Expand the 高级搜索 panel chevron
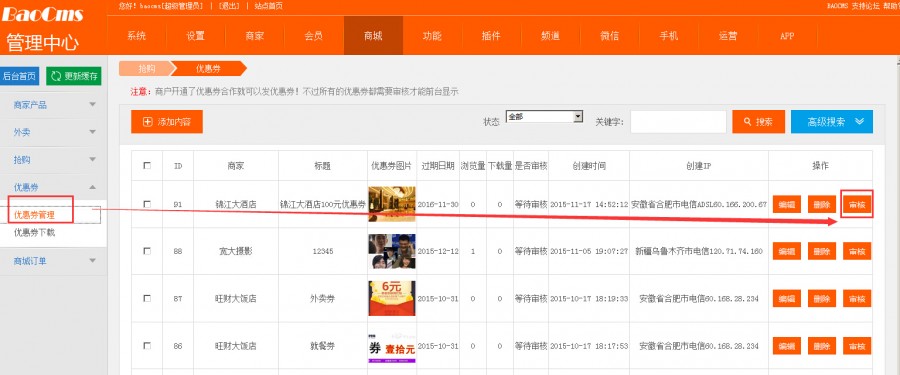The image size is (900, 375). coord(859,122)
